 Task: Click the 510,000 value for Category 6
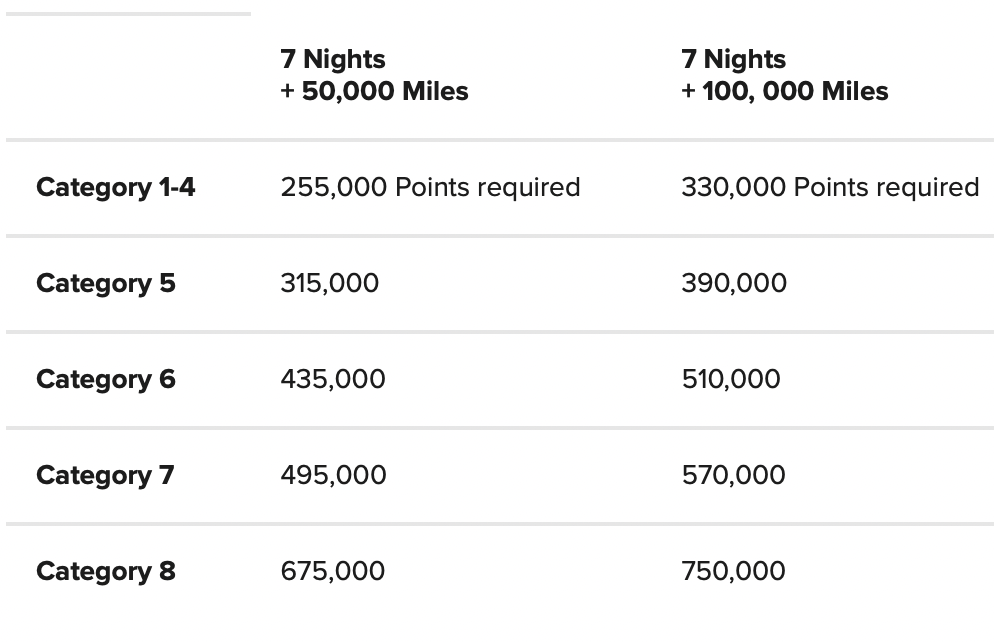coord(731,380)
